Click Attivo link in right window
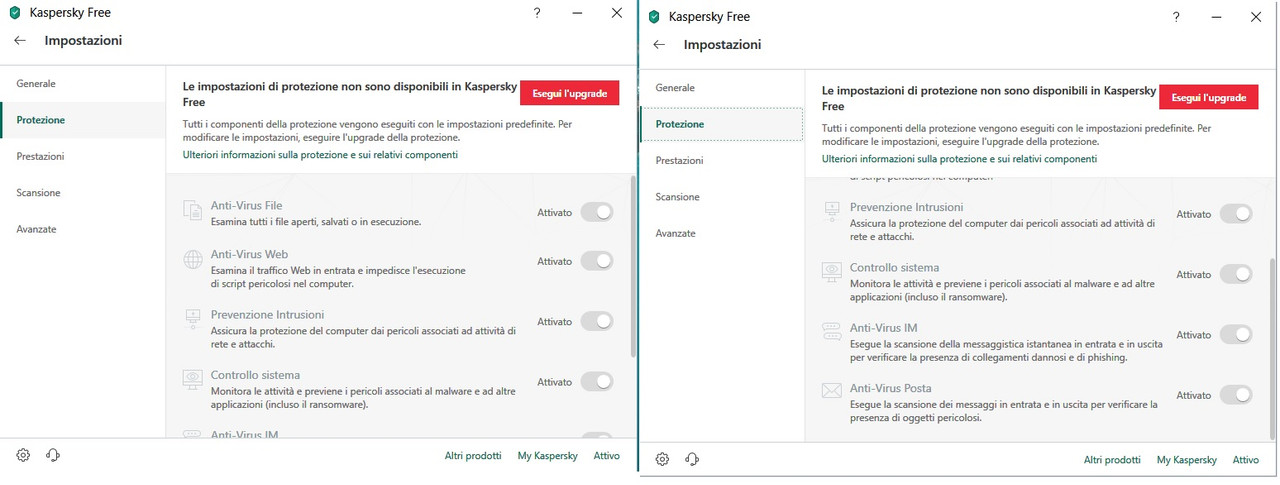The width and height of the screenshot is (1280, 485). (x=1245, y=459)
